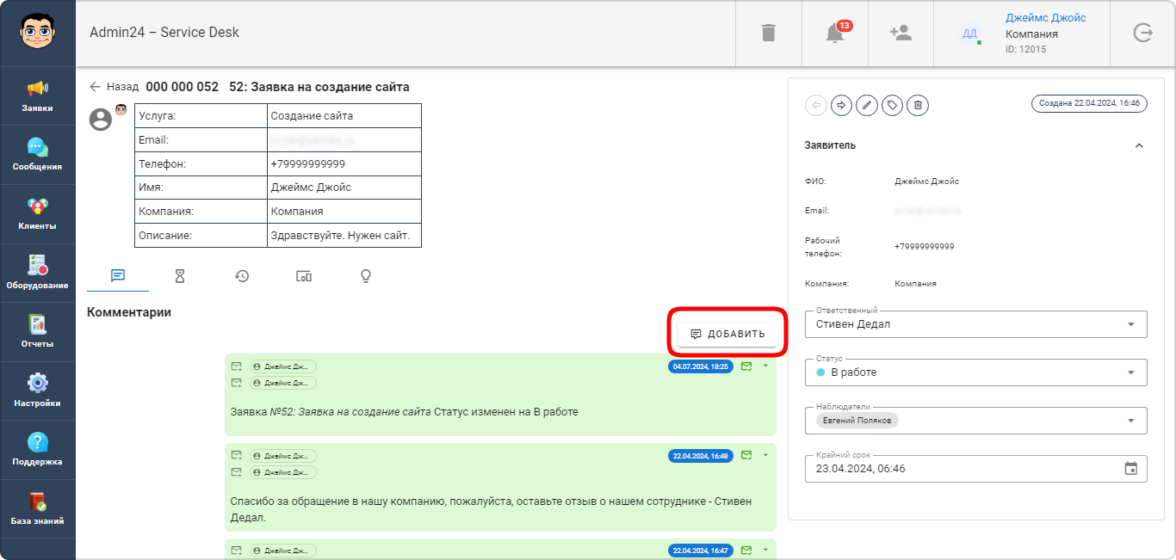This screenshot has width=1176, height=560.
Task: Click the Добавить comment button
Action: [728, 334]
